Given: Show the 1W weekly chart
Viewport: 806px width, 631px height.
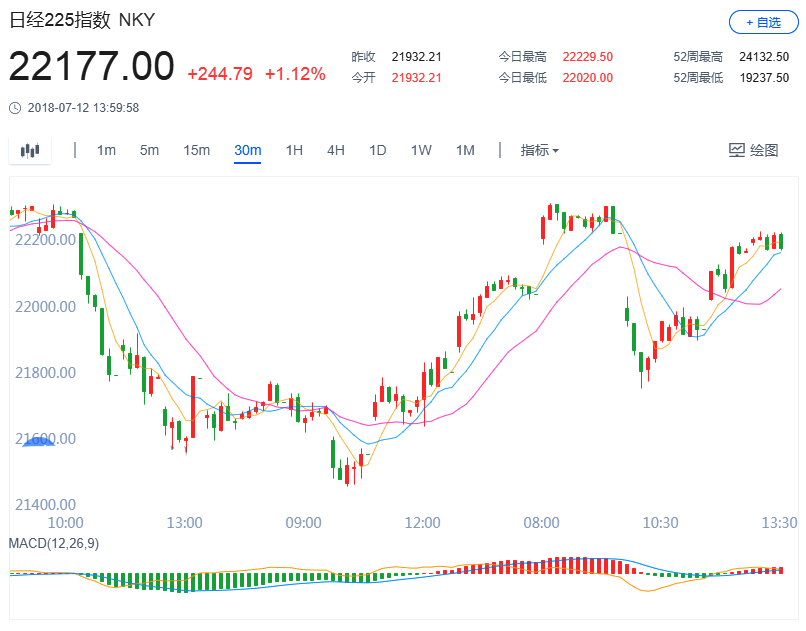Looking at the screenshot, I should point(421,150).
